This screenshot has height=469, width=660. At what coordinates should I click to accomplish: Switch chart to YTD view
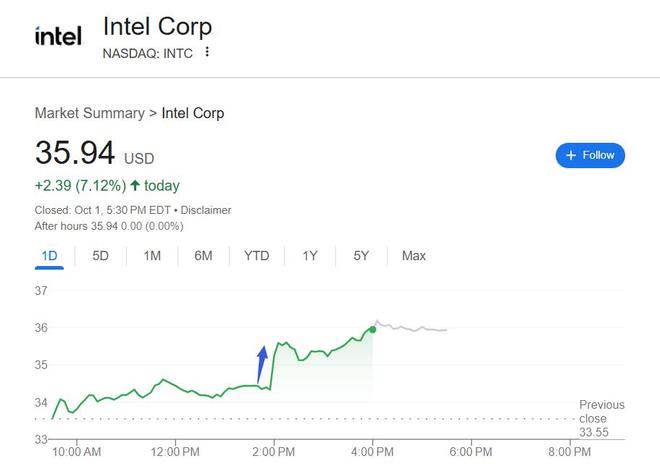256,256
